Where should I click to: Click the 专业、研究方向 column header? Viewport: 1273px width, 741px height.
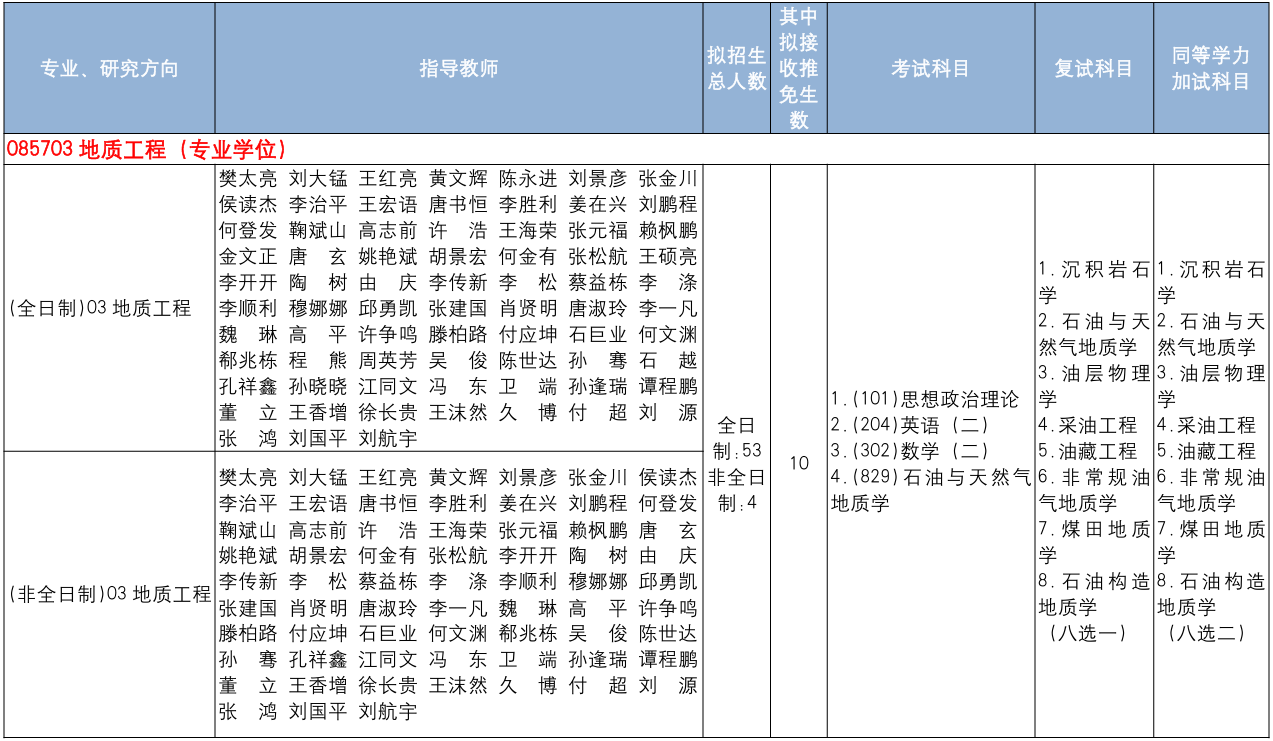109,69
